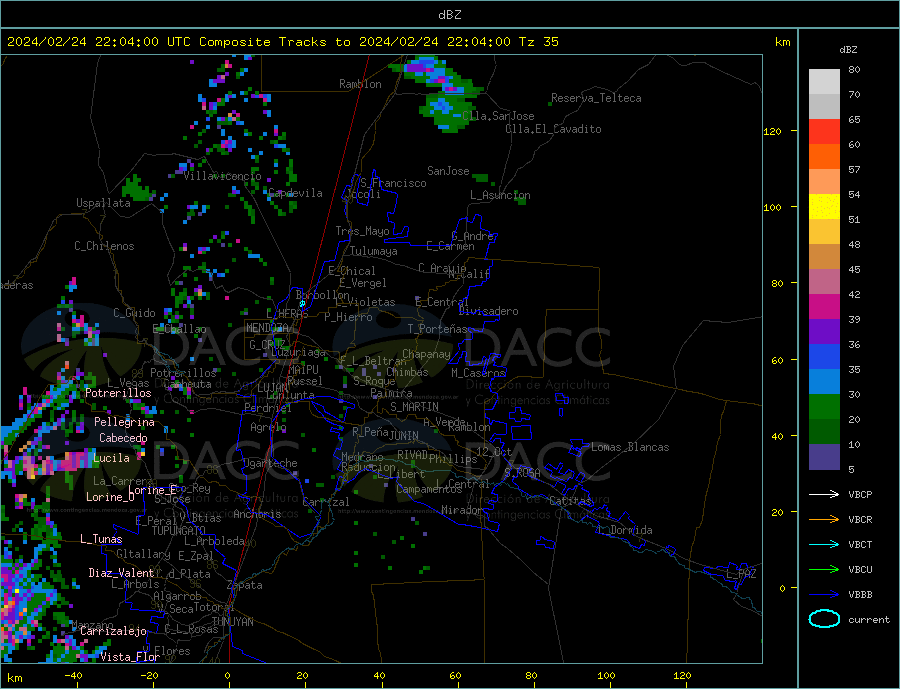900x689 pixels.
Task: Click the 'VBCP' legend label
Action: [860, 494]
